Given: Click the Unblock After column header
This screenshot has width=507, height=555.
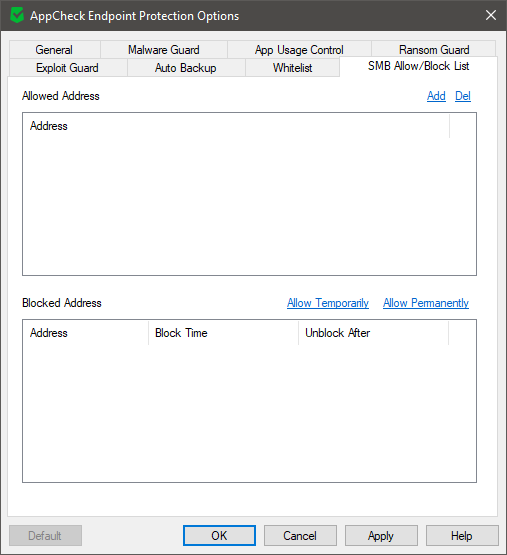Looking at the screenshot, I should 374,333.
